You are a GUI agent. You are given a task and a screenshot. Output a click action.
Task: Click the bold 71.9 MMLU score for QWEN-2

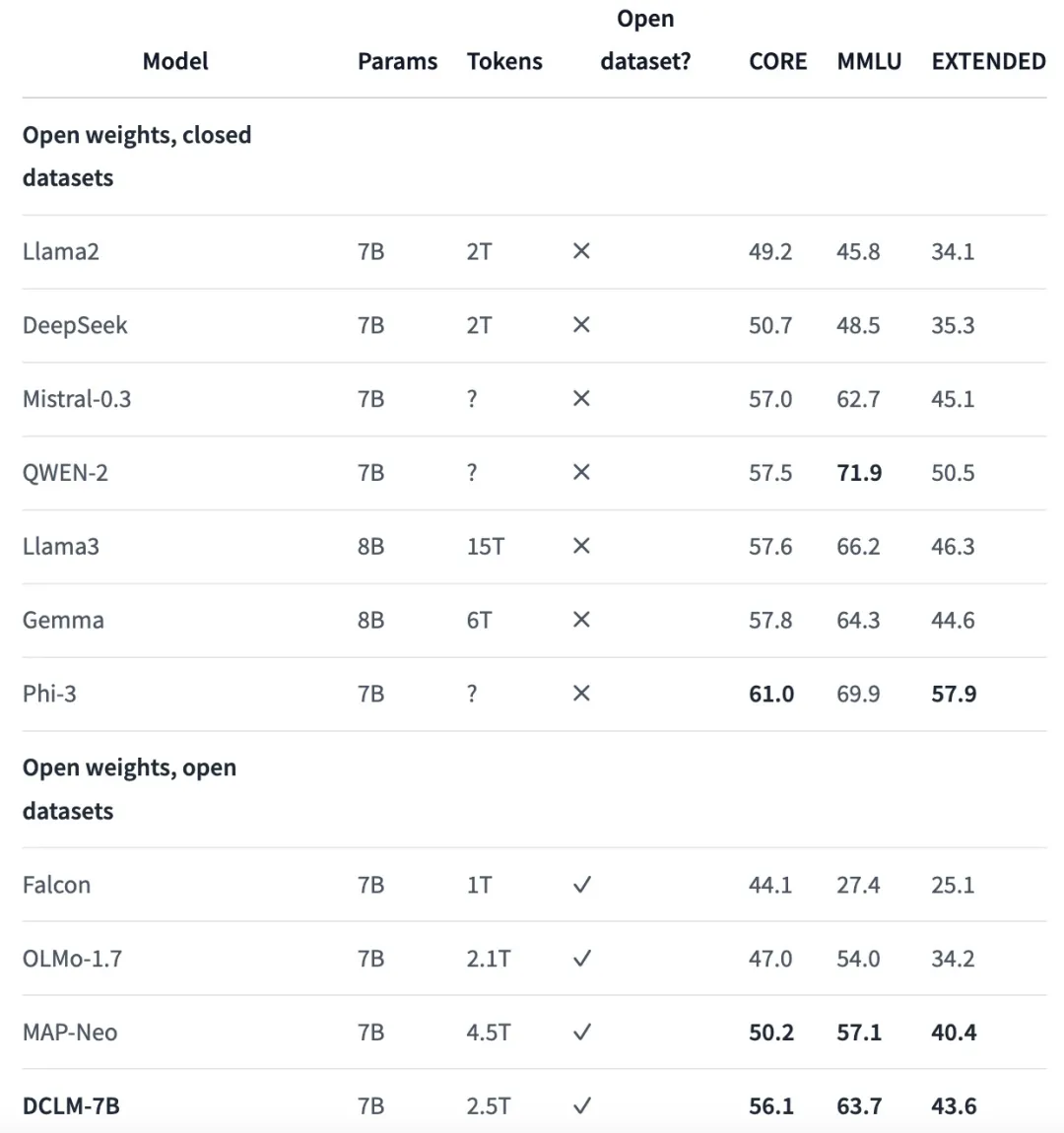click(859, 473)
